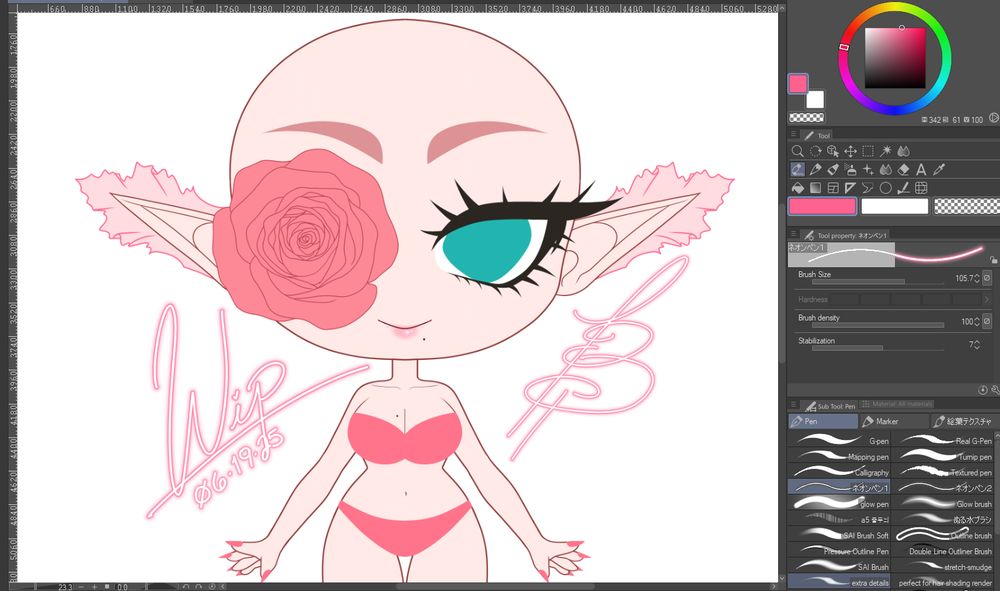This screenshot has height=591, width=1000.
Task: Switch to Material All materials tab
Action: point(897,404)
